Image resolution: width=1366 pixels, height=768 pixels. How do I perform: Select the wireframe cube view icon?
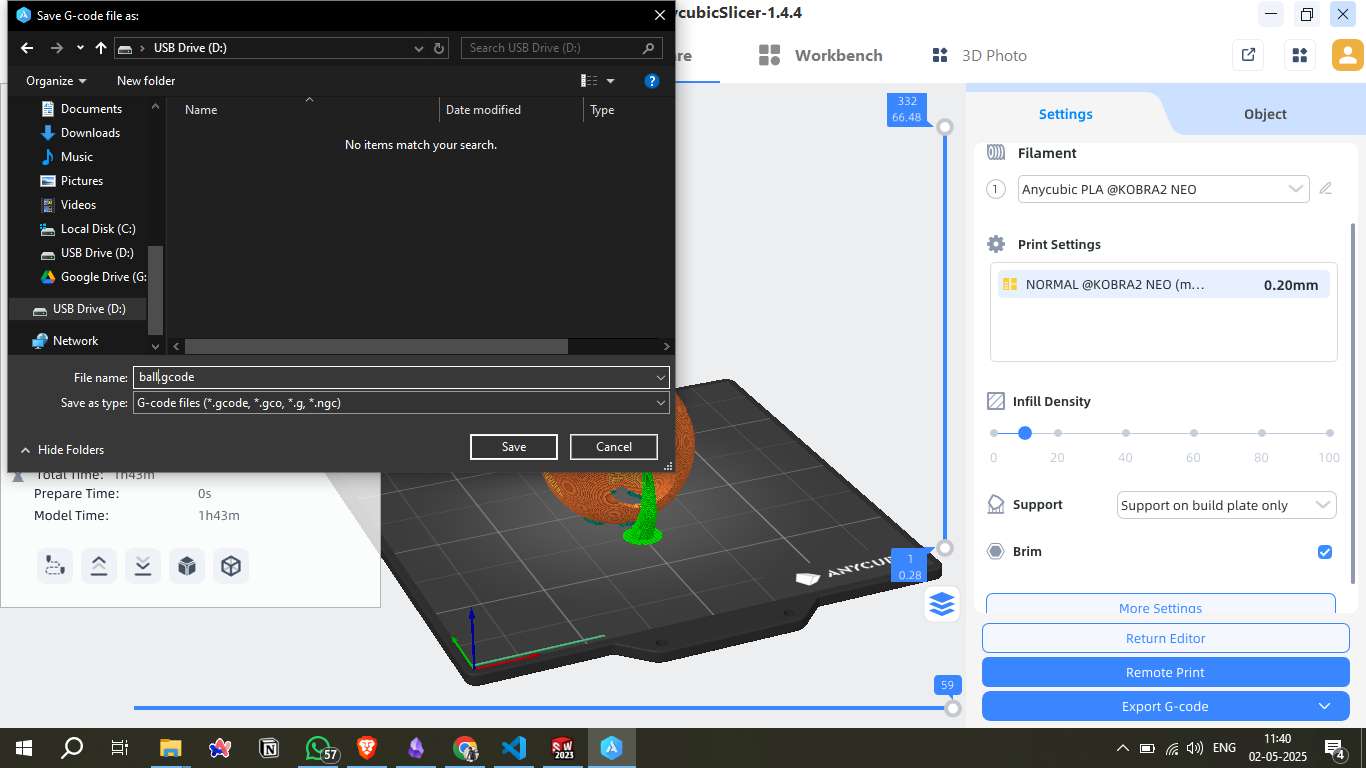point(231,566)
